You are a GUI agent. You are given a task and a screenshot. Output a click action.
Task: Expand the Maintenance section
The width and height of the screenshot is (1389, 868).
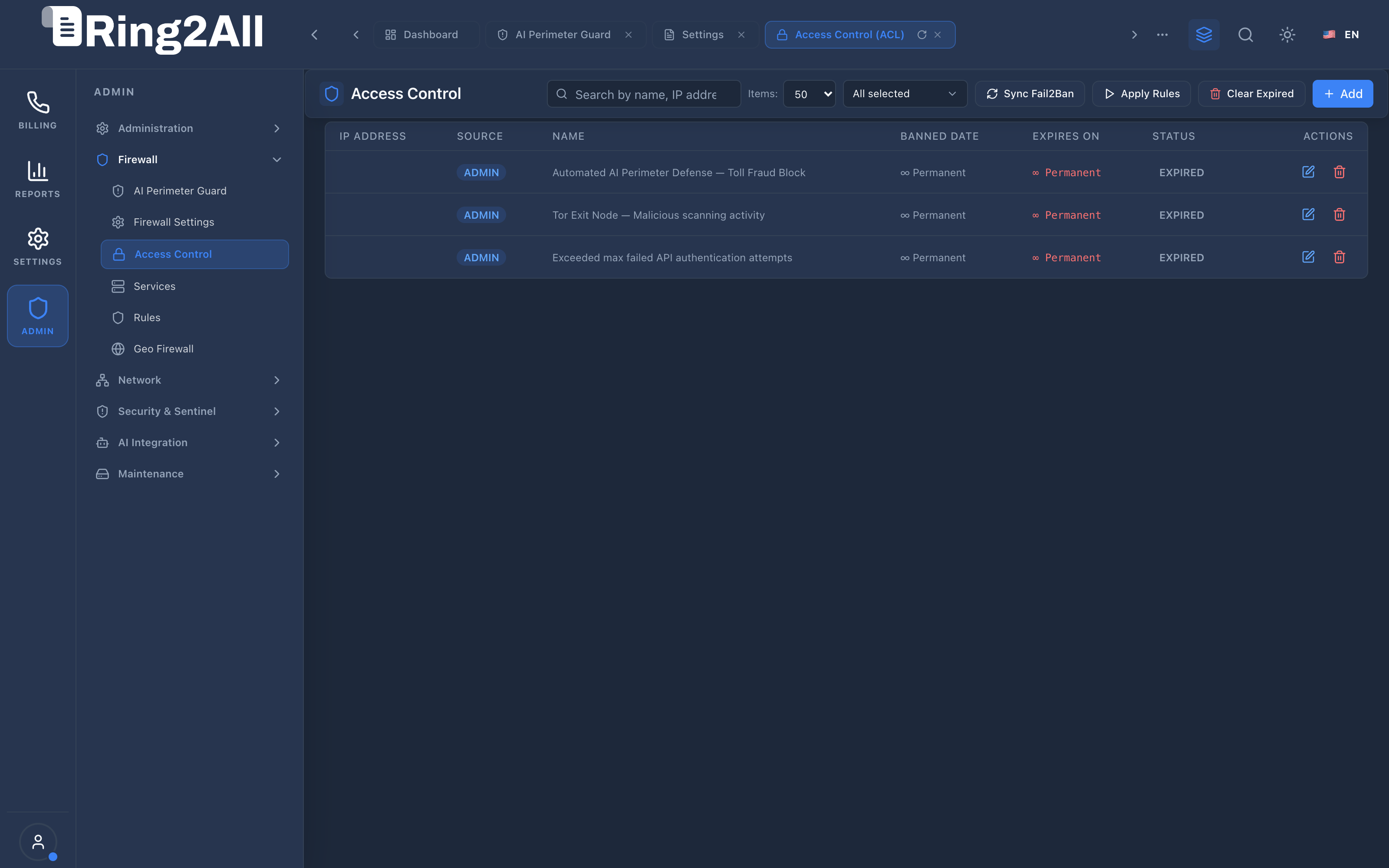pyautogui.click(x=189, y=473)
